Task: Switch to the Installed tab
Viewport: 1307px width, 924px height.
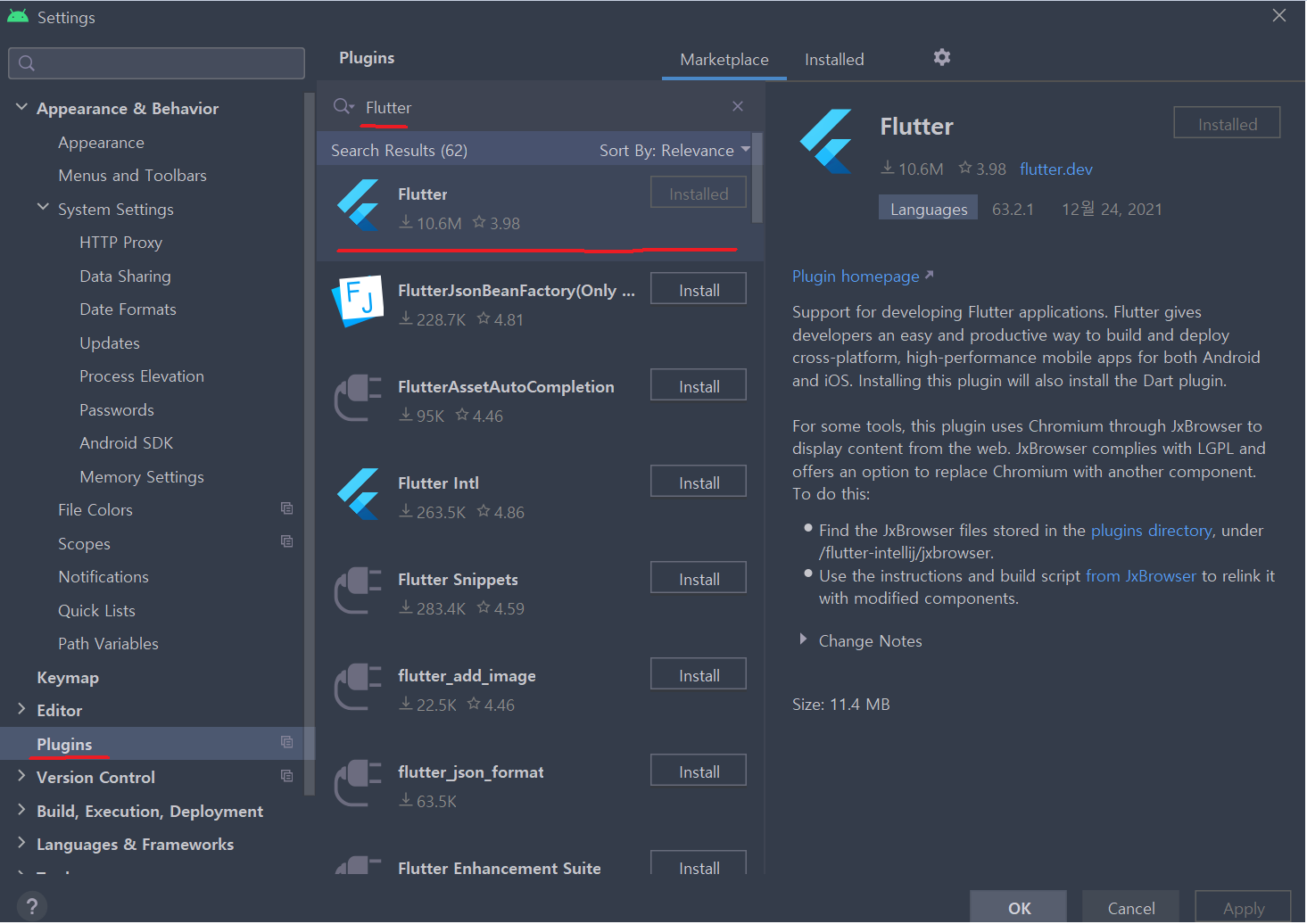Action: (x=834, y=60)
